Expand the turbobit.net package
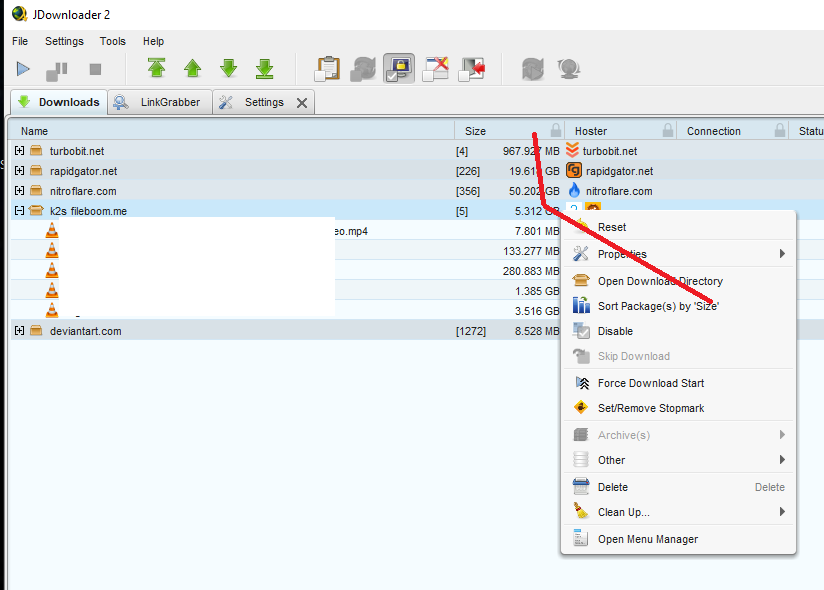This screenshot has height=590, width=824. point(19,151)
